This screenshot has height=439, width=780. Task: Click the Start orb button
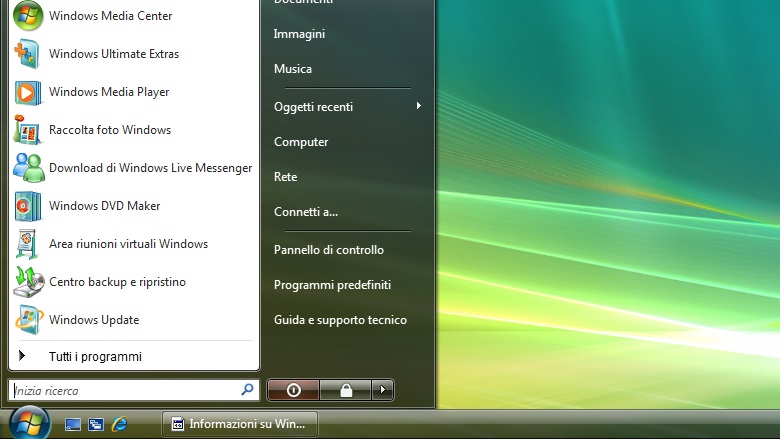click(x=29, y=424)
